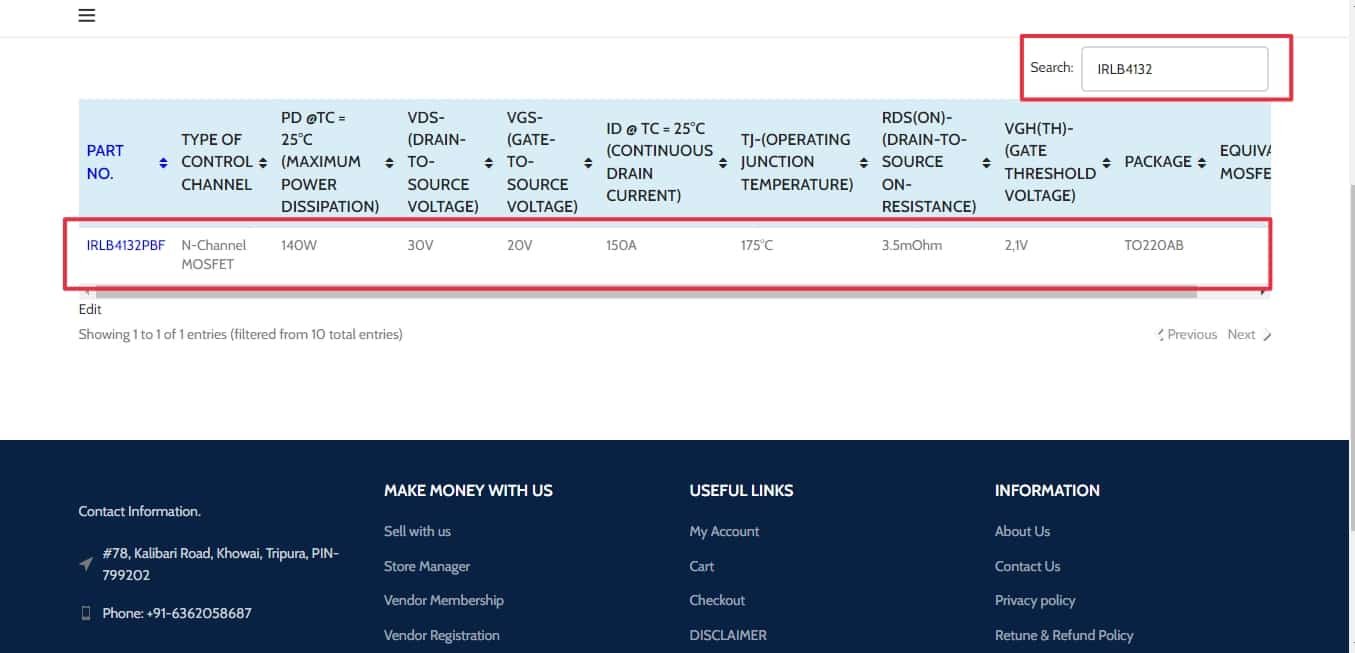
Task: Switch to the My Account page
Action: click(x=724, y=531)
